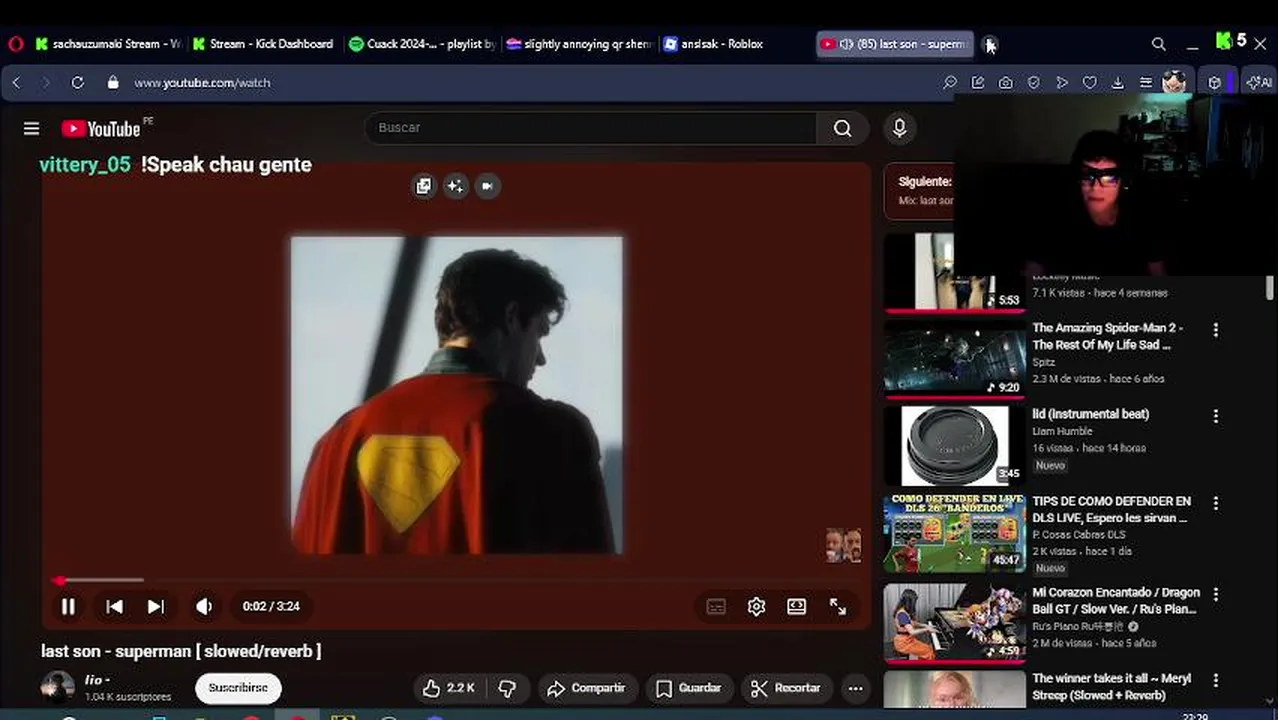1278x720 pixels.
Task: Take snapshot with toolbar camera icon
Action: 1006,83
